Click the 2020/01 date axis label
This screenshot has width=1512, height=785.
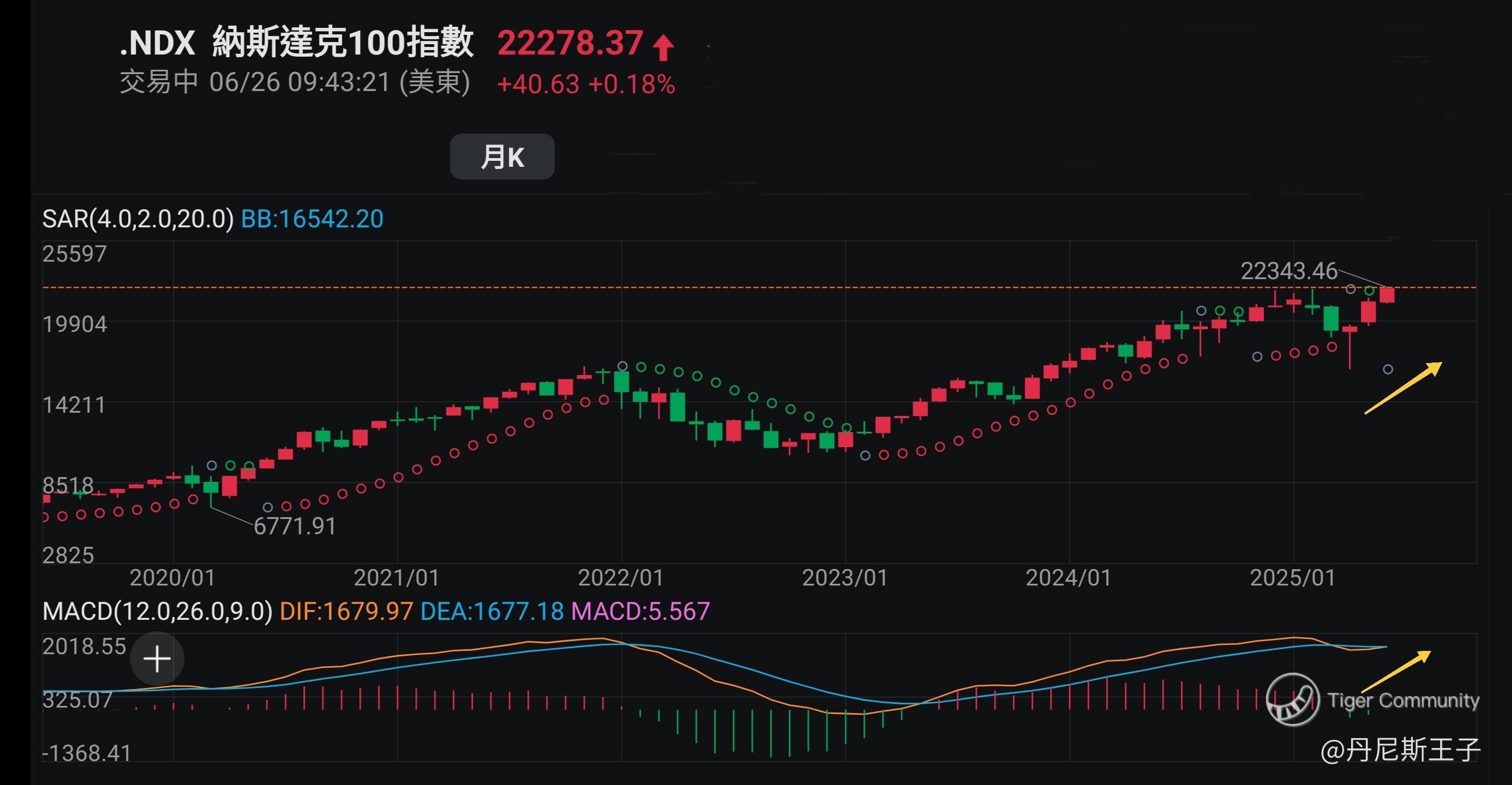tap(172, 578)
